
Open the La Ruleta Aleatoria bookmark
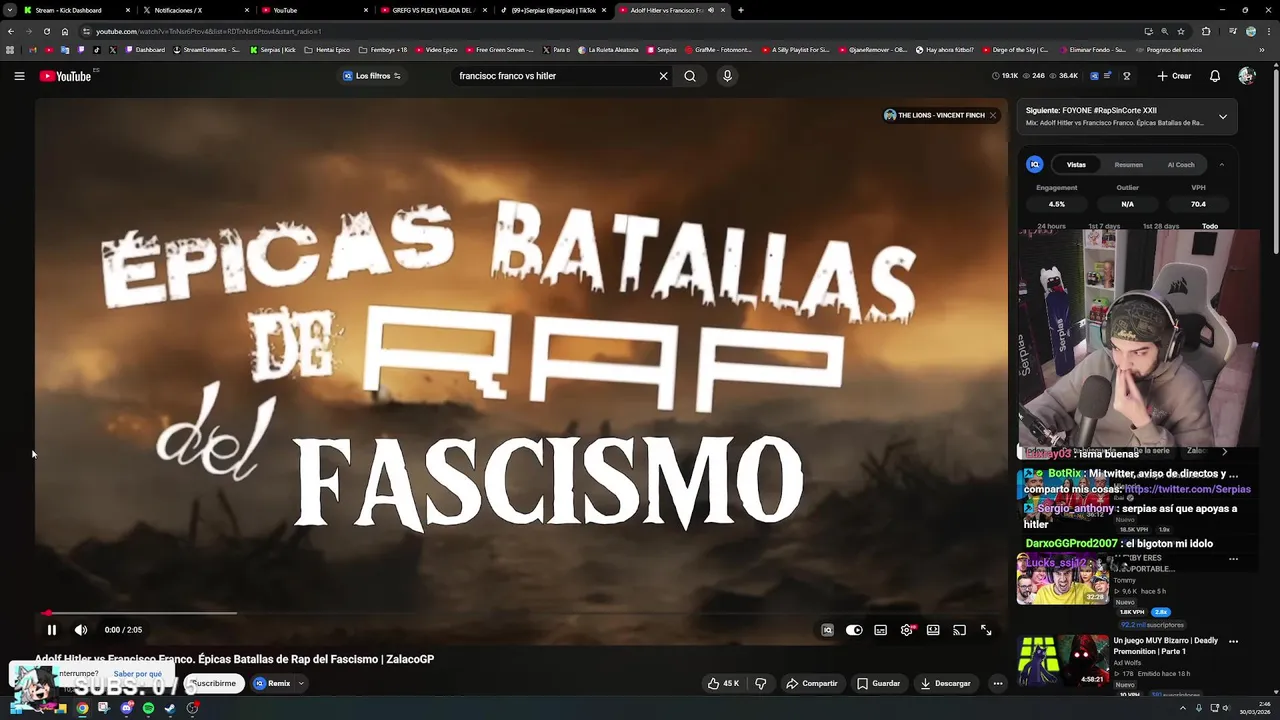coord(608,50)
